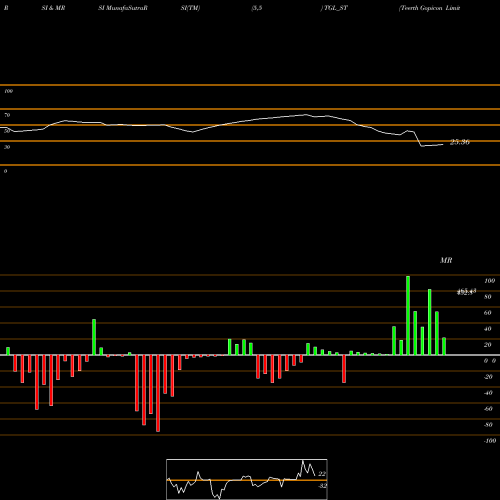Image resolution: width=500 pixels, height=500 pixels.
Task: Click the 70 level label on the RSI axis
Action: click(7, 115)
